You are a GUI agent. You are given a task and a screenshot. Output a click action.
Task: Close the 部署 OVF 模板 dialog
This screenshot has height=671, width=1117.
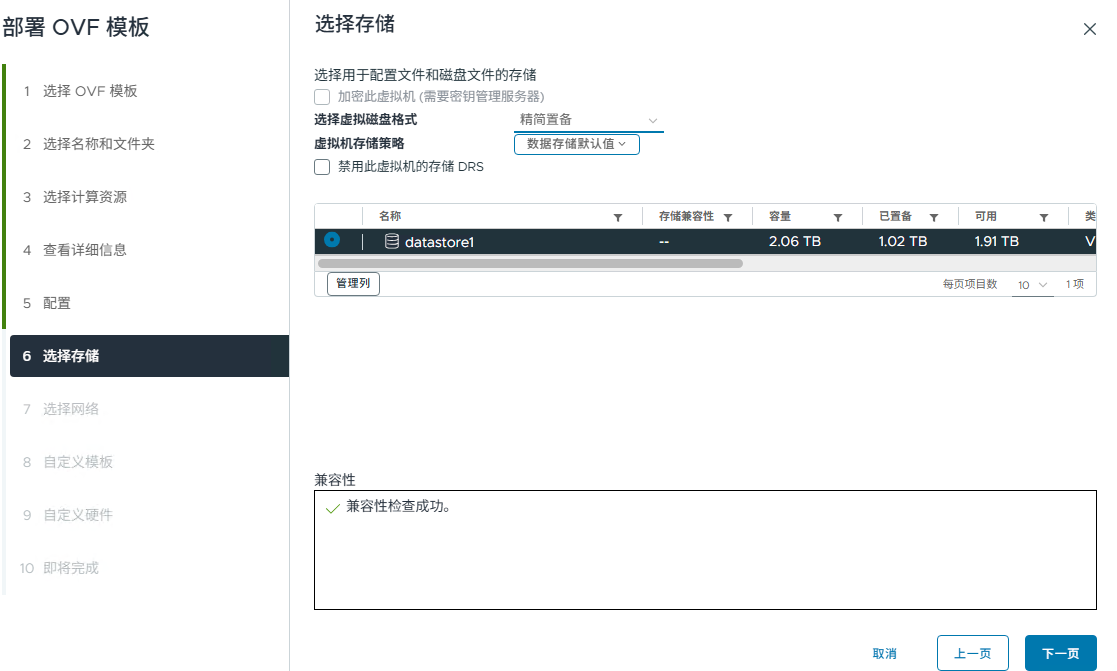[x=1090, y=30]
